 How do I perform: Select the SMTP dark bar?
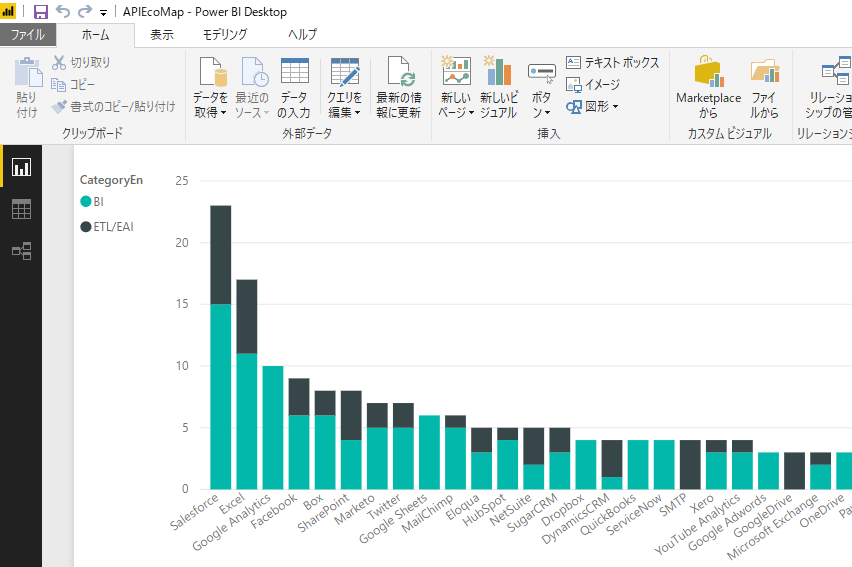tap(690, 464)
